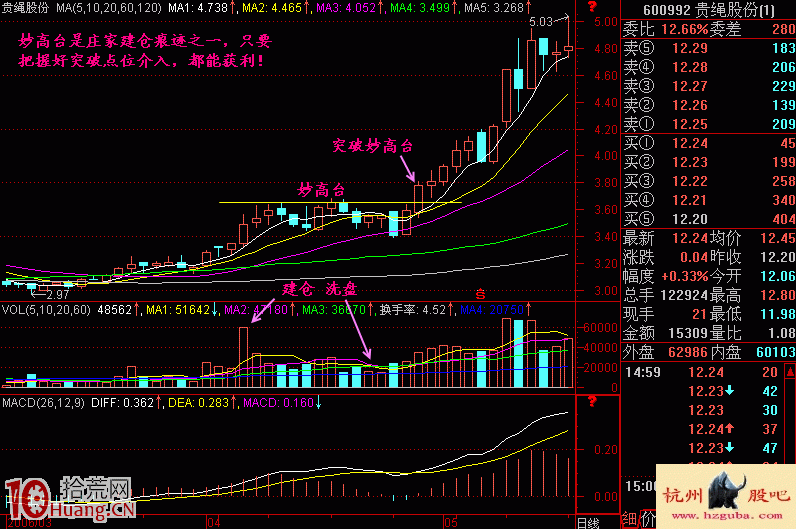
Task: Select the 卖④ 12.28 ask row
Action: (709, 67)
